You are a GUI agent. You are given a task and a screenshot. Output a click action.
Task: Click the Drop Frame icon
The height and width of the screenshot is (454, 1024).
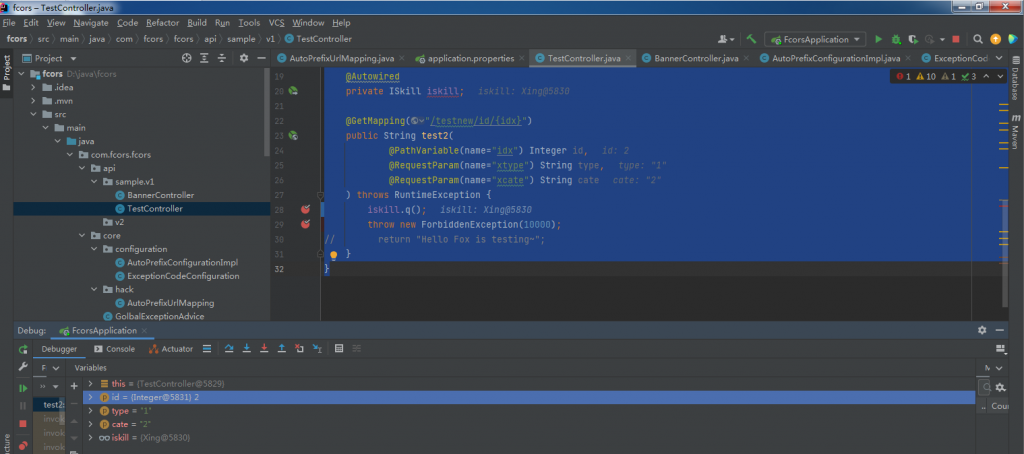coord(299,349)
